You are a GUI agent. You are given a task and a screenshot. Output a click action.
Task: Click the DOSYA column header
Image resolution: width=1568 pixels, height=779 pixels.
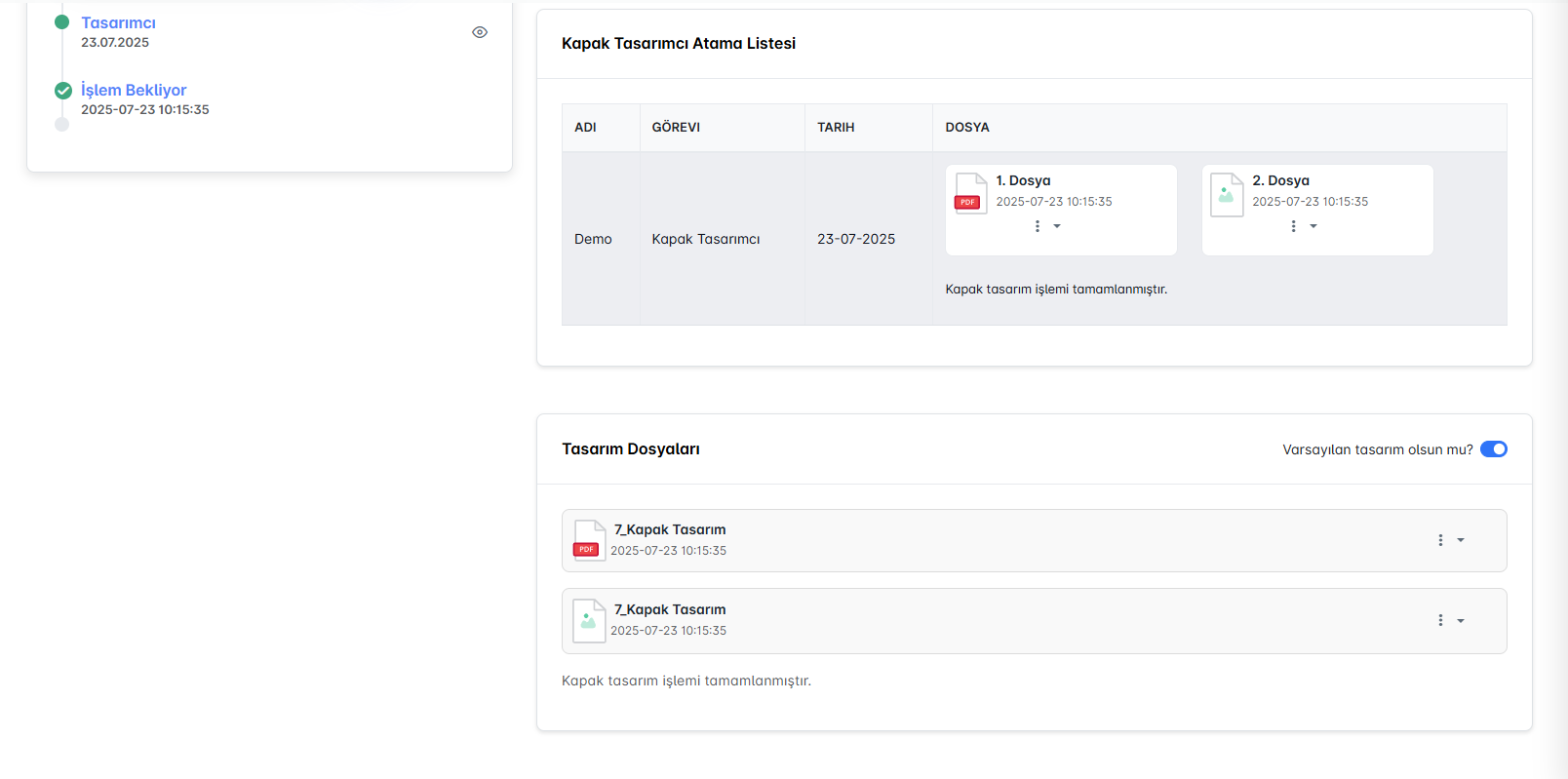[966, 128]
